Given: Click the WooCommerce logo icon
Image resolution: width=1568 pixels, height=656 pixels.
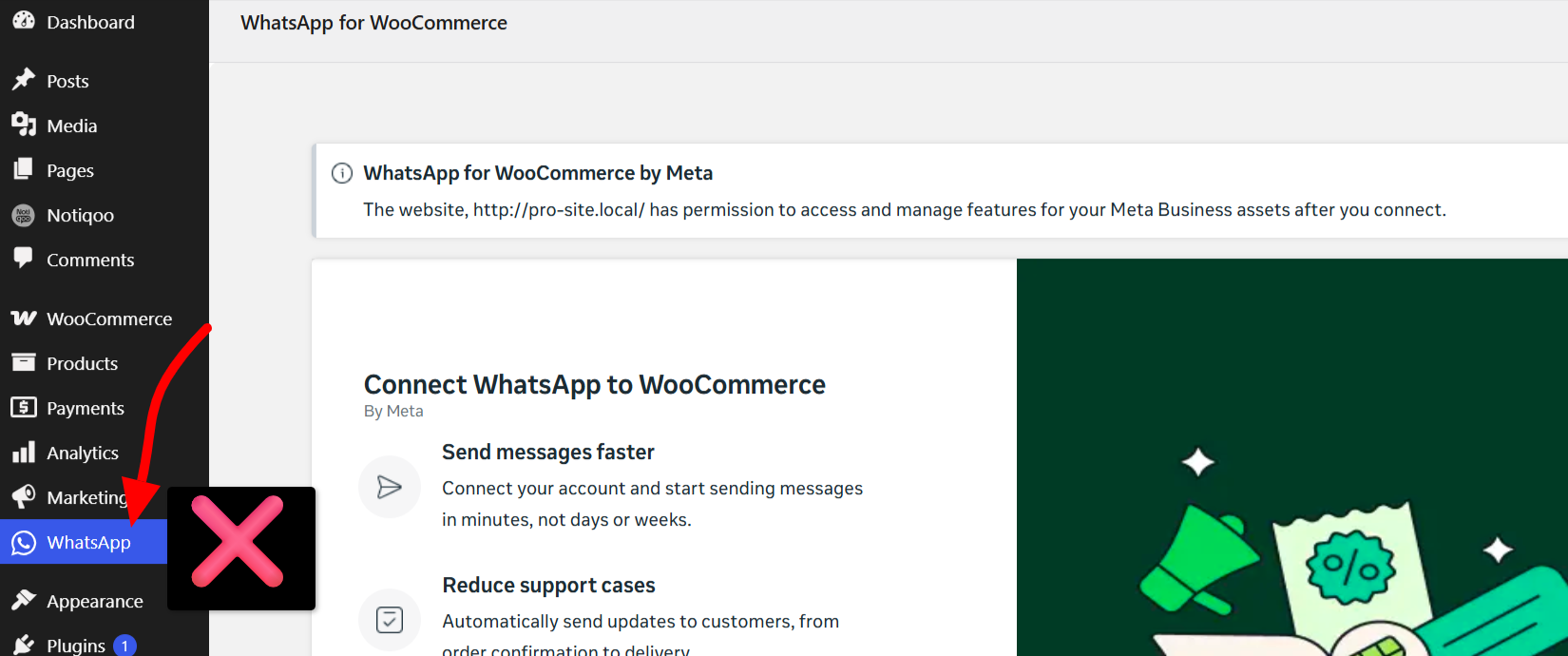Looking at the screenshot, I should coord(24,318).
